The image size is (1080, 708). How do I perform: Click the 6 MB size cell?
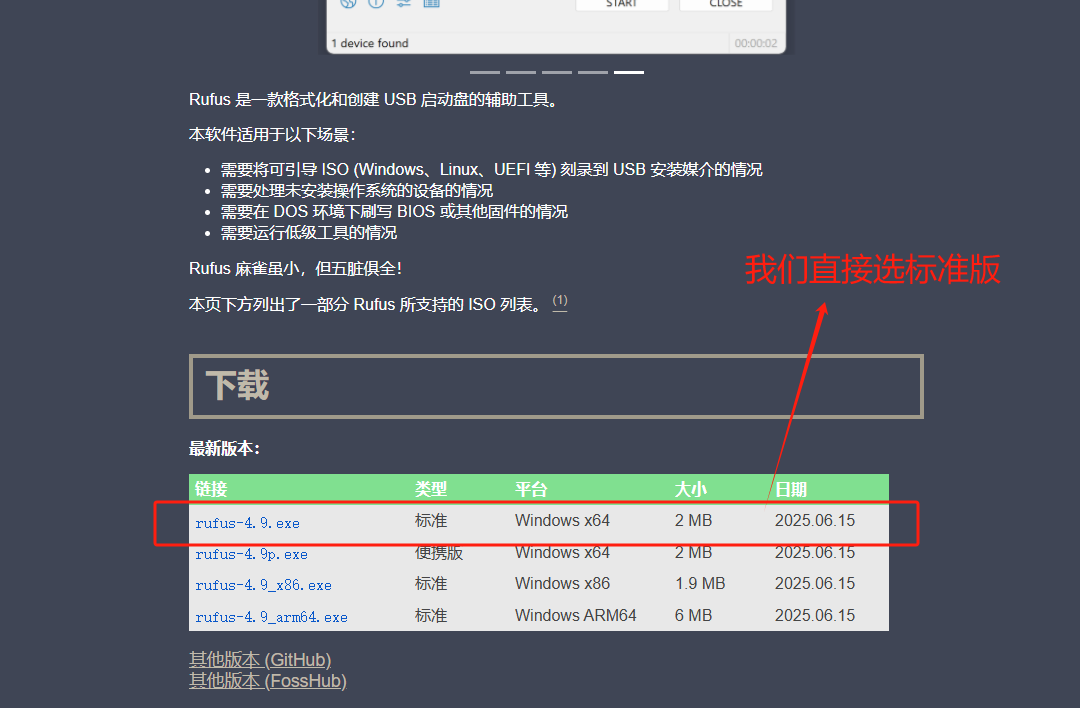[693, 615]
